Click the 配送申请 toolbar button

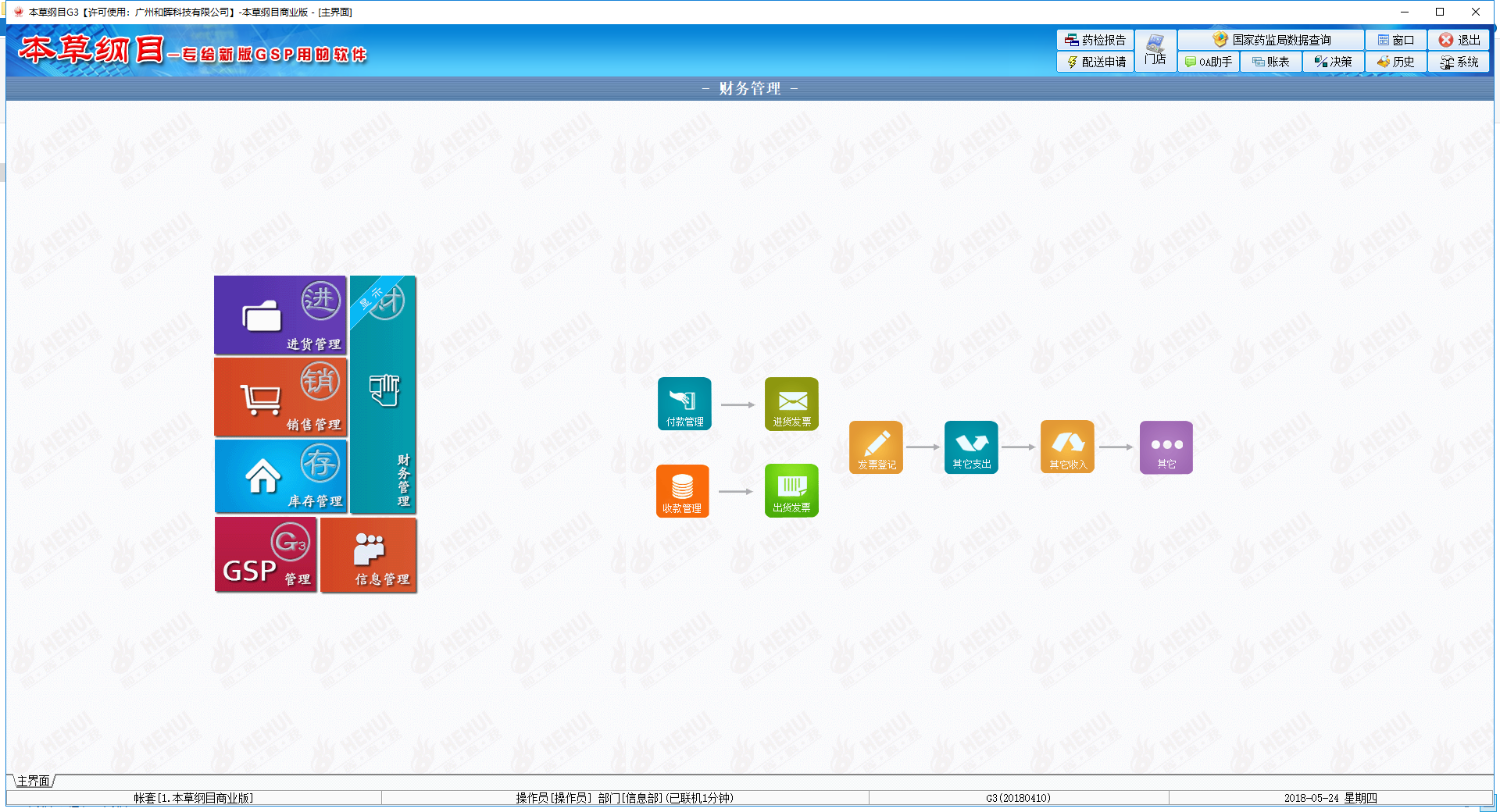tap(1095, 62)
